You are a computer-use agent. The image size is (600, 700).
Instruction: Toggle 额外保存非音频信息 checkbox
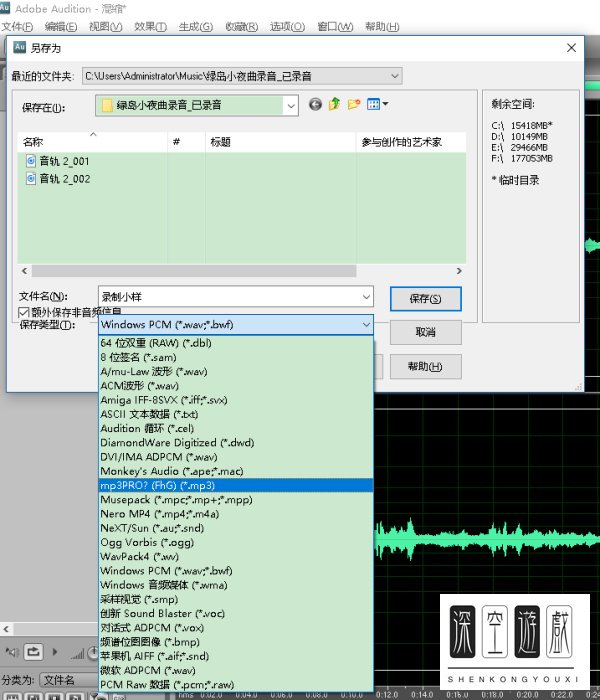pyautogui.click(x=24, y=312)
